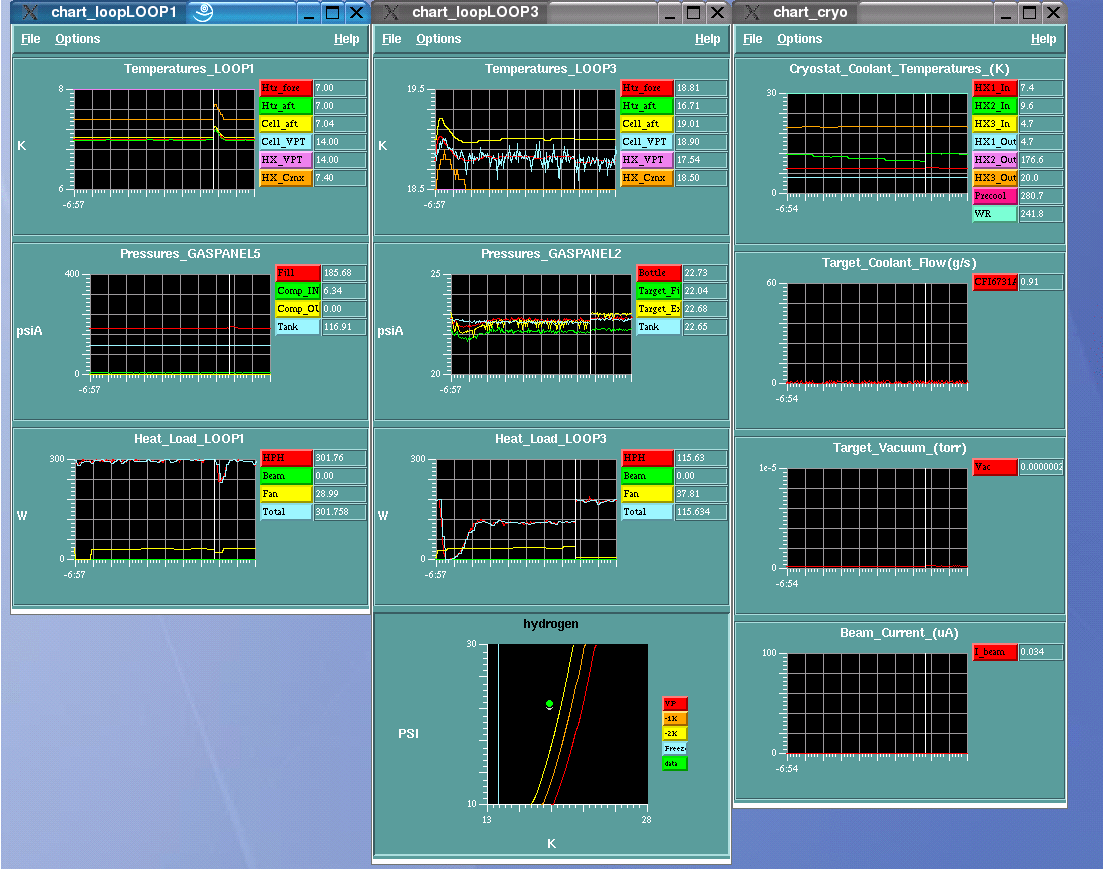Click Vac legend in Target_Vacuum chart
The image size is (1103, 869).
click(995, 467)
